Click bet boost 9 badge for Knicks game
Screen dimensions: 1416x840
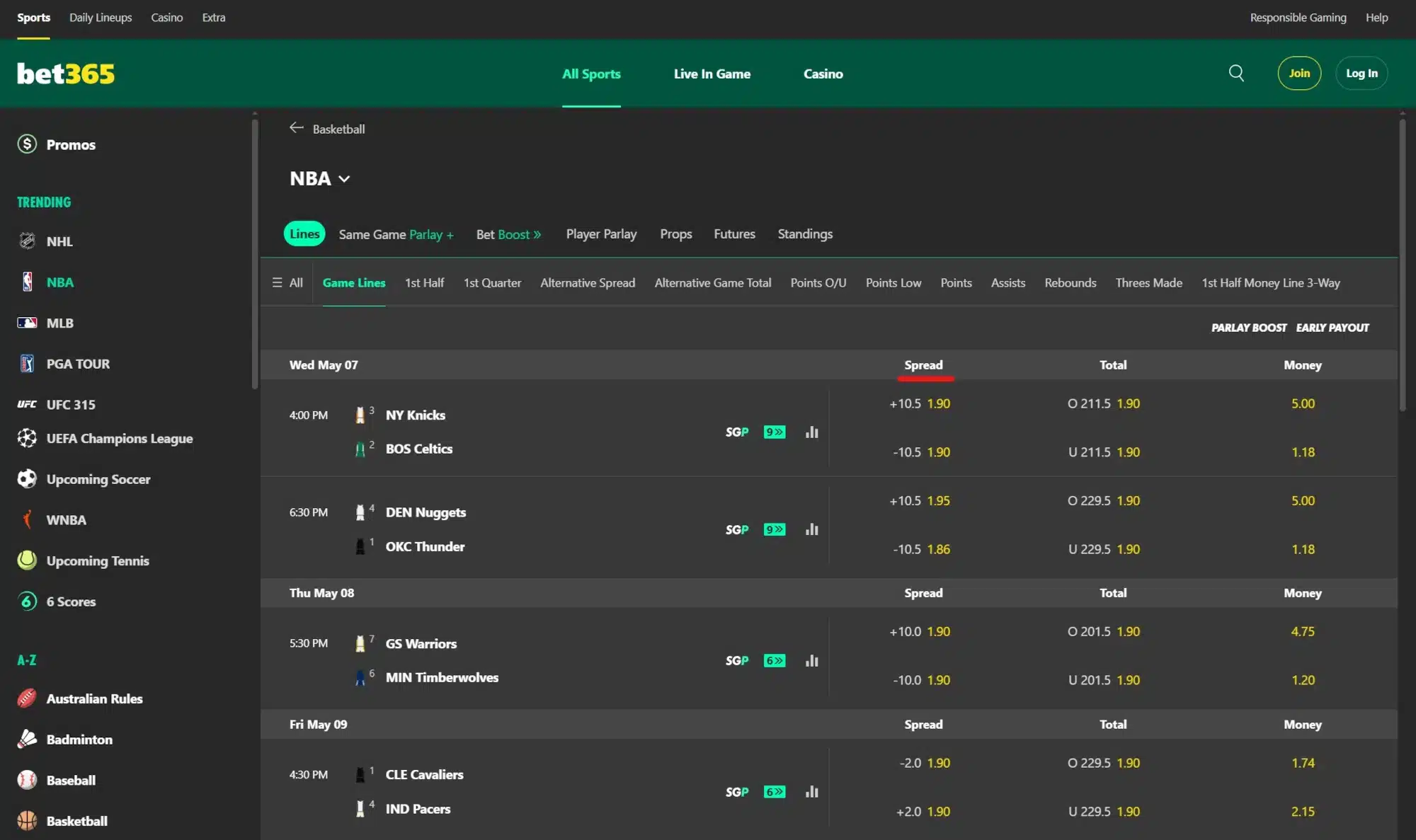pos(775,432)
